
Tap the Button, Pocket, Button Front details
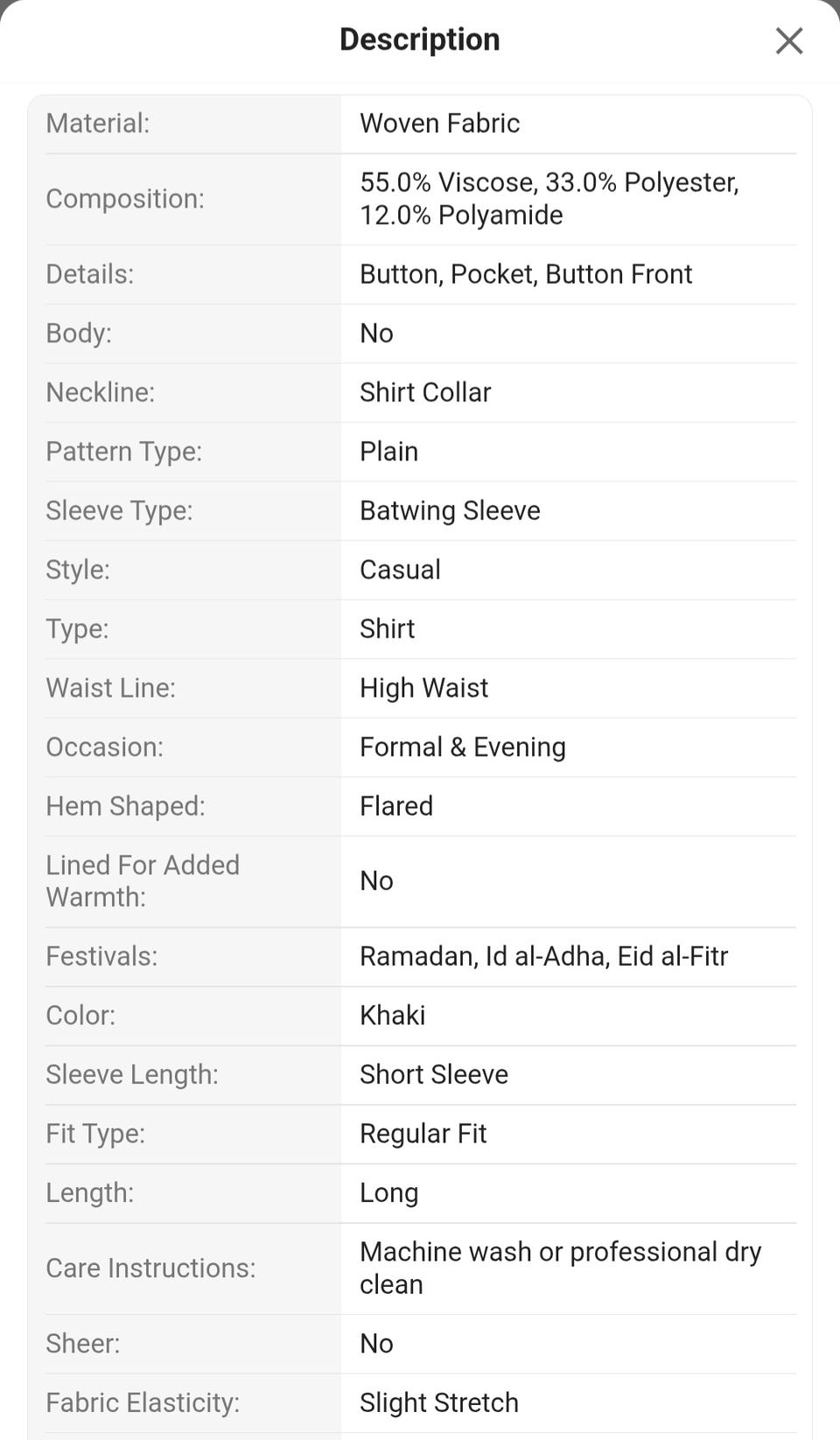525,274
